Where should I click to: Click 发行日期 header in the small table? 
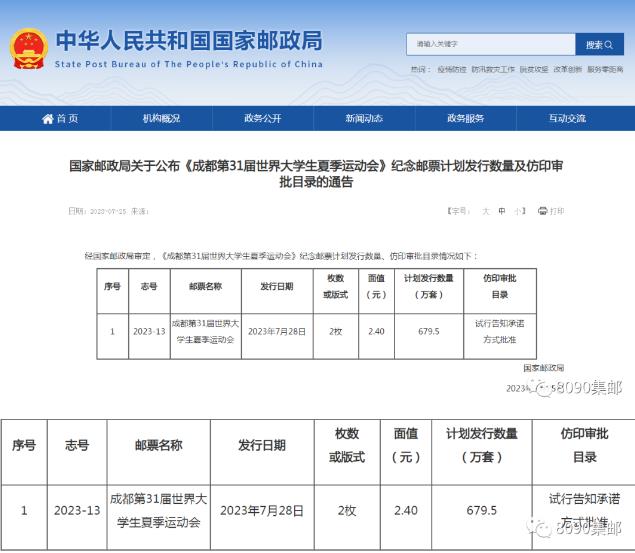point(277,287)
